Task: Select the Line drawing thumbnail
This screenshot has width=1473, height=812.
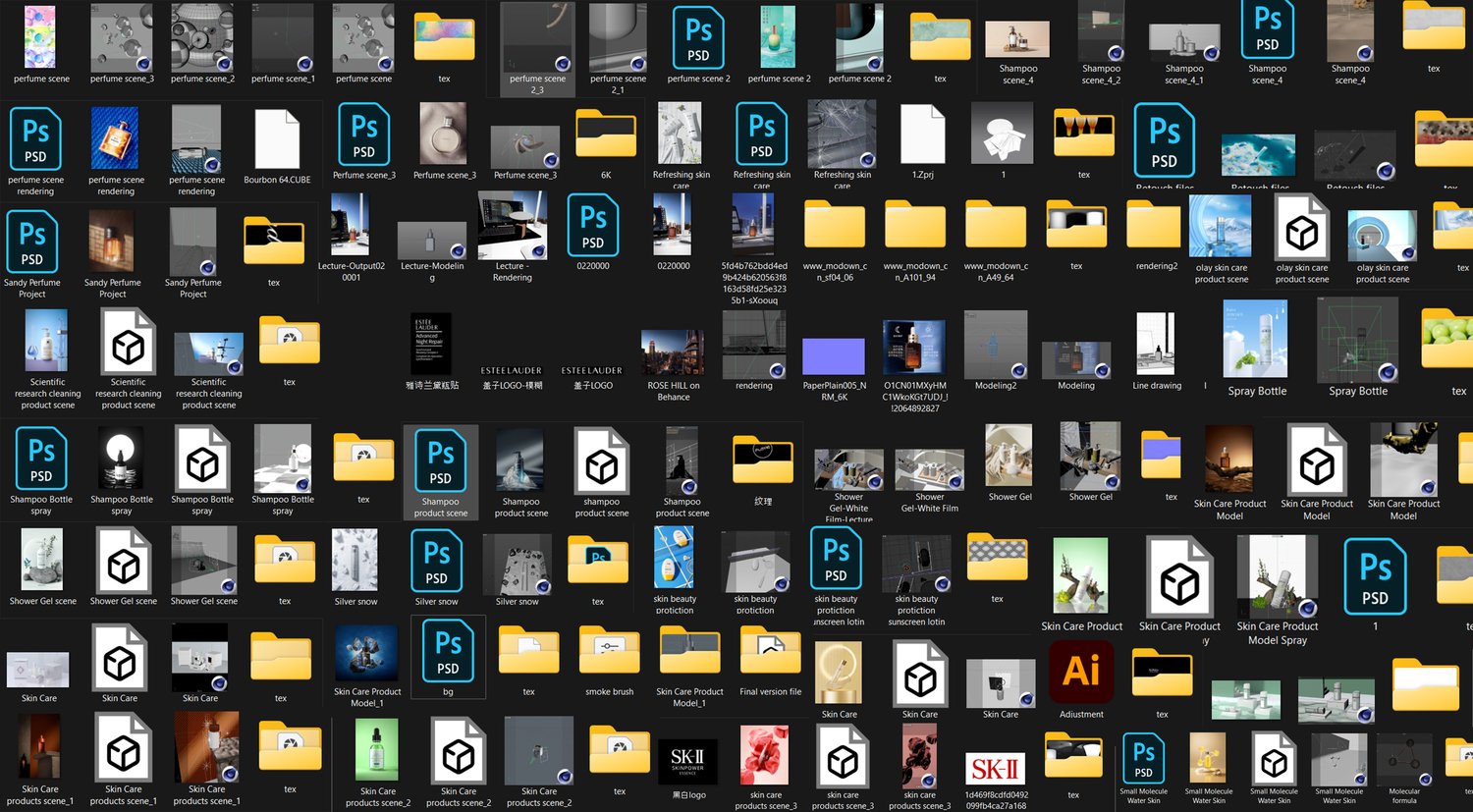Action: pos(1155,344)
